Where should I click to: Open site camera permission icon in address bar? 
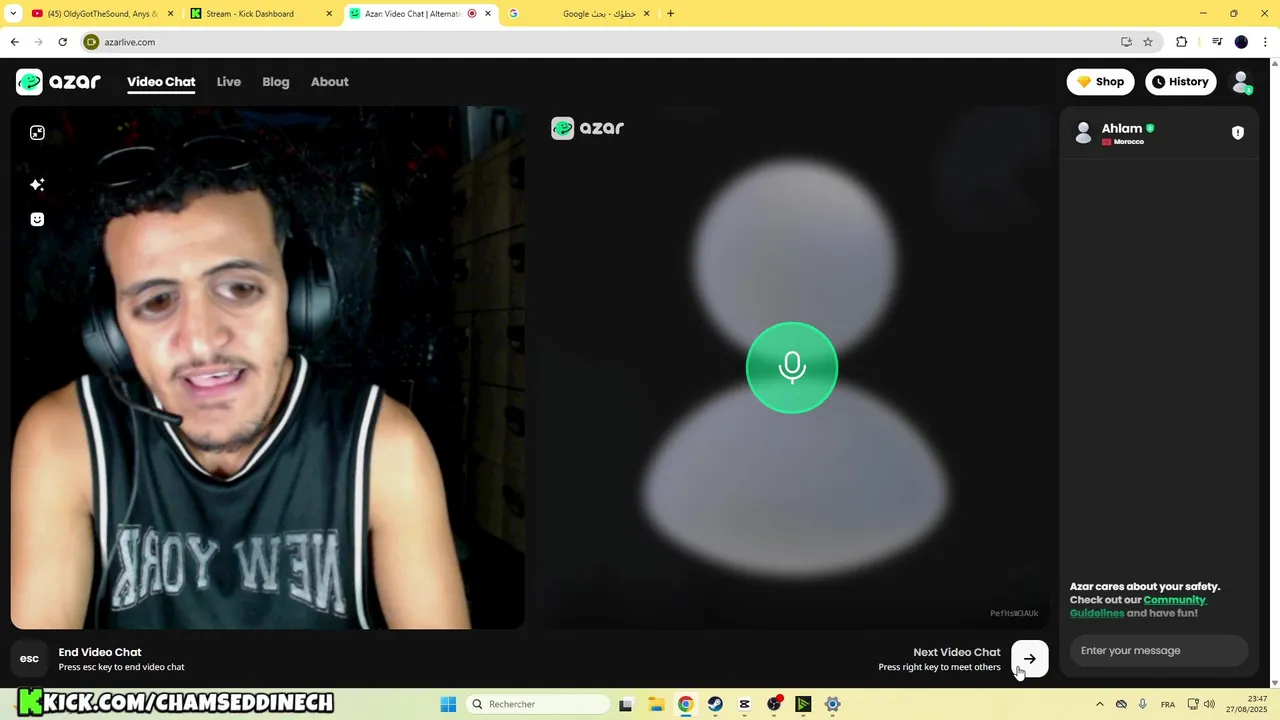click(x=91, y=42)
